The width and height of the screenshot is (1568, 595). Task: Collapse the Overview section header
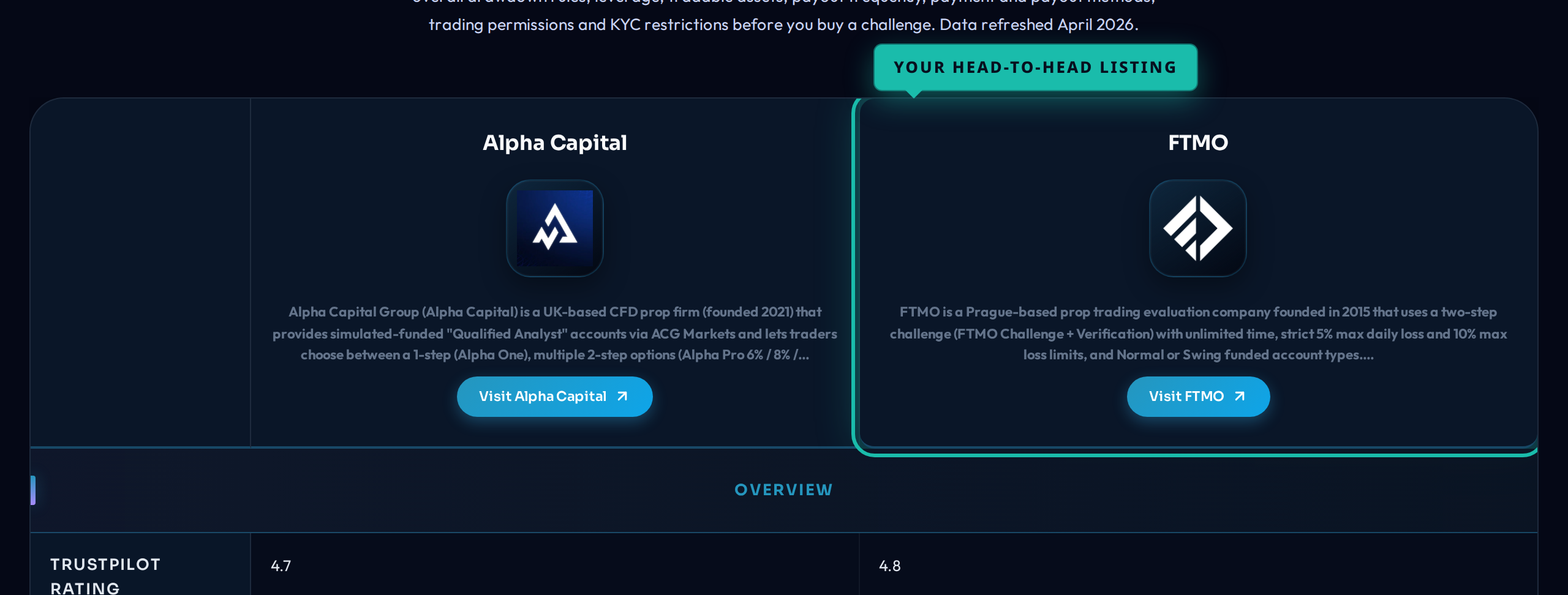click(783, 490)
